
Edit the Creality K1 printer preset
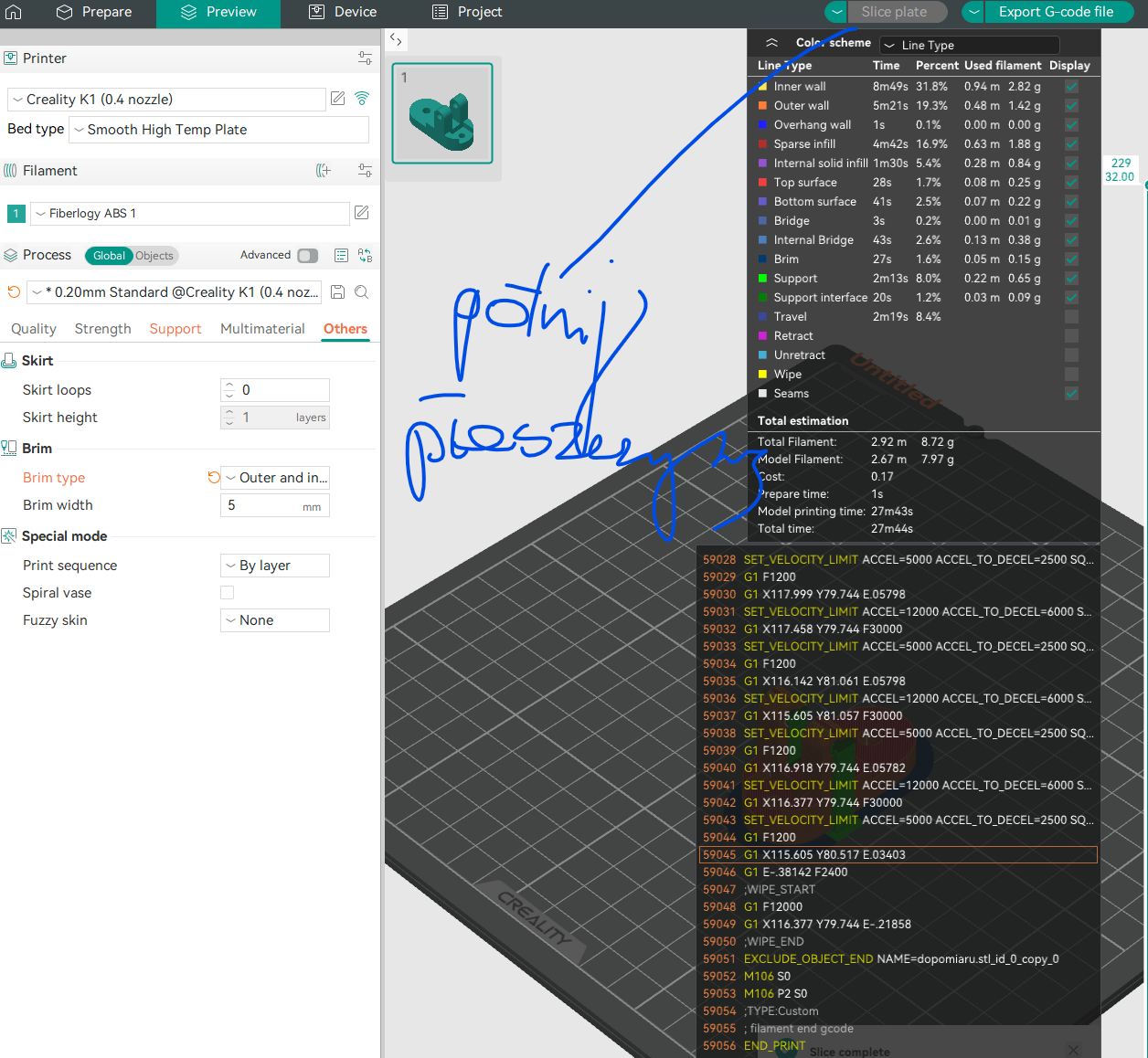point(338,99)
